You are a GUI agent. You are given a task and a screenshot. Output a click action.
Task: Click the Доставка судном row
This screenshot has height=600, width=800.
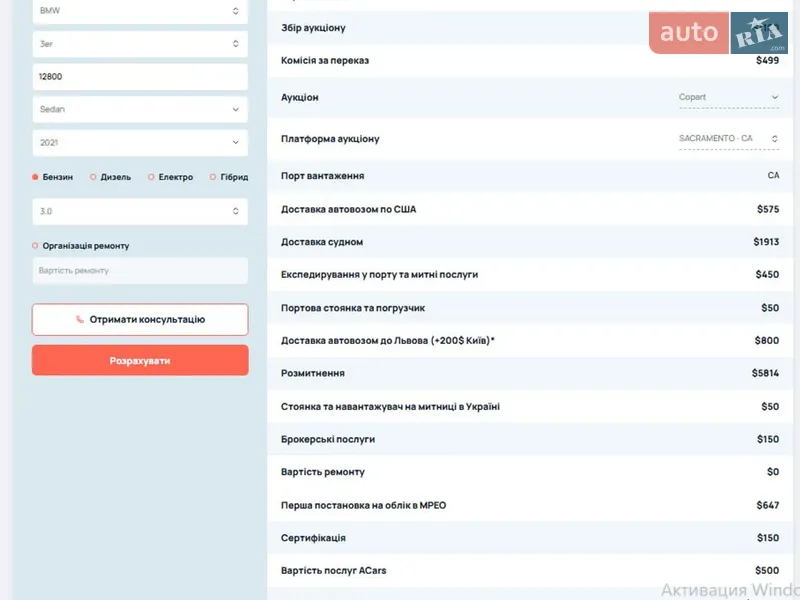(530, 242)
